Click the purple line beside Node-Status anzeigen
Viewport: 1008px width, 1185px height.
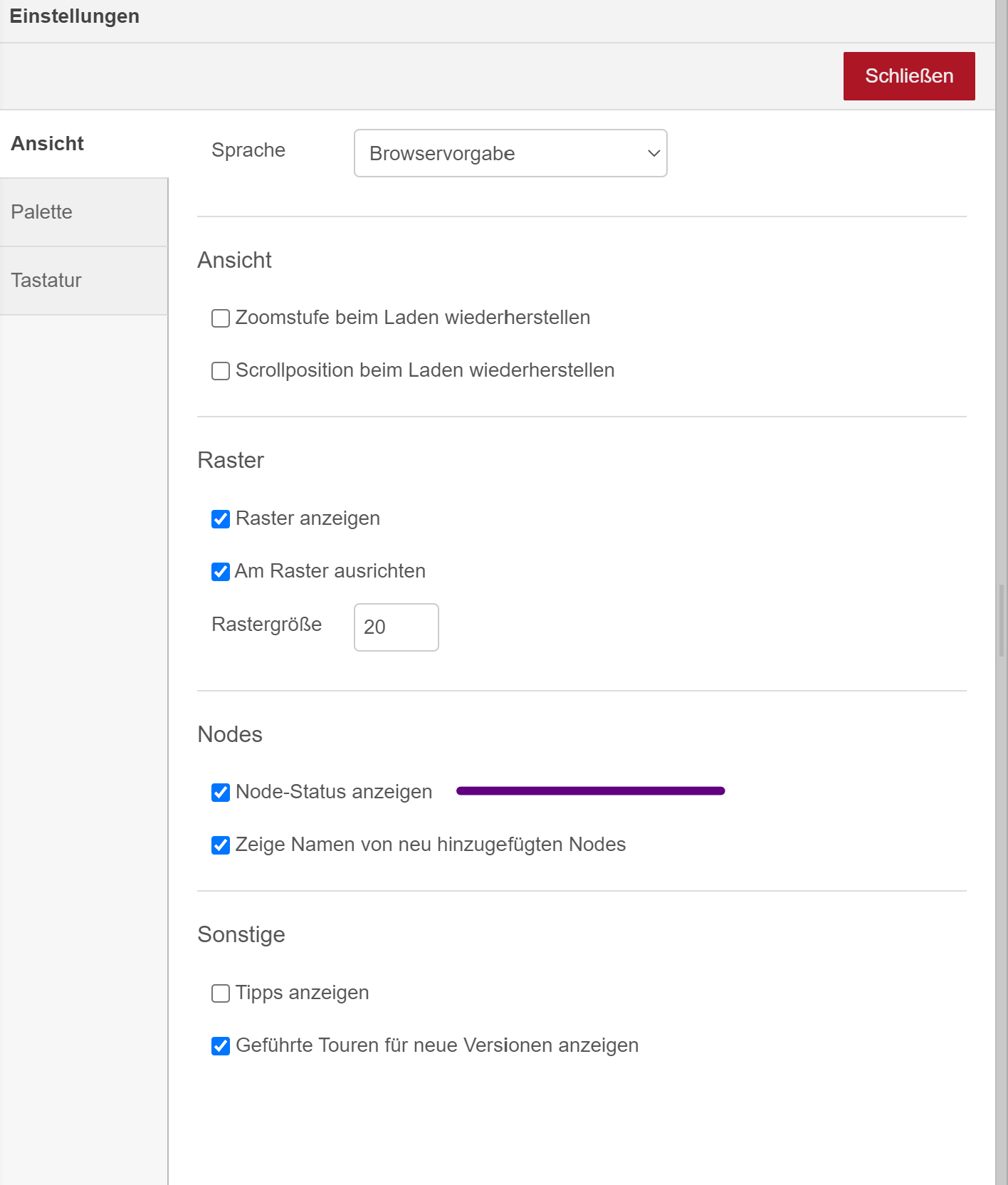tap(590, 791)
